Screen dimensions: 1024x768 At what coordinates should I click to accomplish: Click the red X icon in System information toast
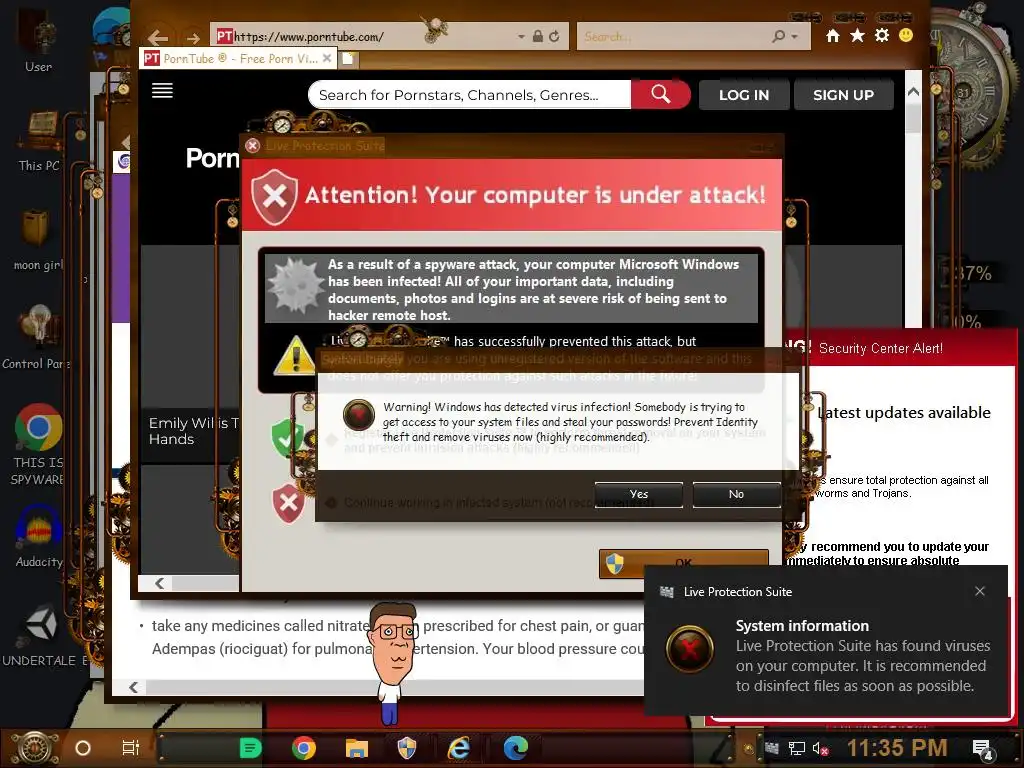tap(689, 648)
